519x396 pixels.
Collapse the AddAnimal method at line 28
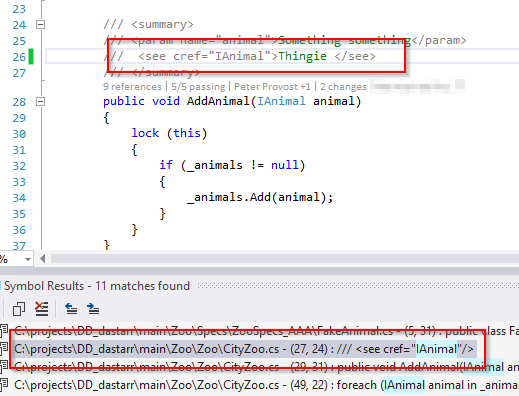coord(40,101)
